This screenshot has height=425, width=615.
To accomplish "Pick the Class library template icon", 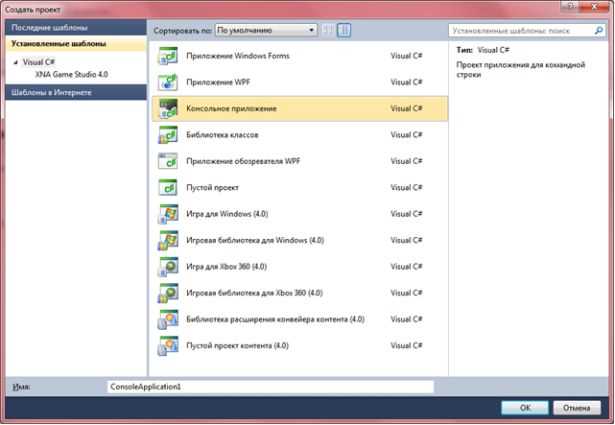I will [x=168, y=135].
